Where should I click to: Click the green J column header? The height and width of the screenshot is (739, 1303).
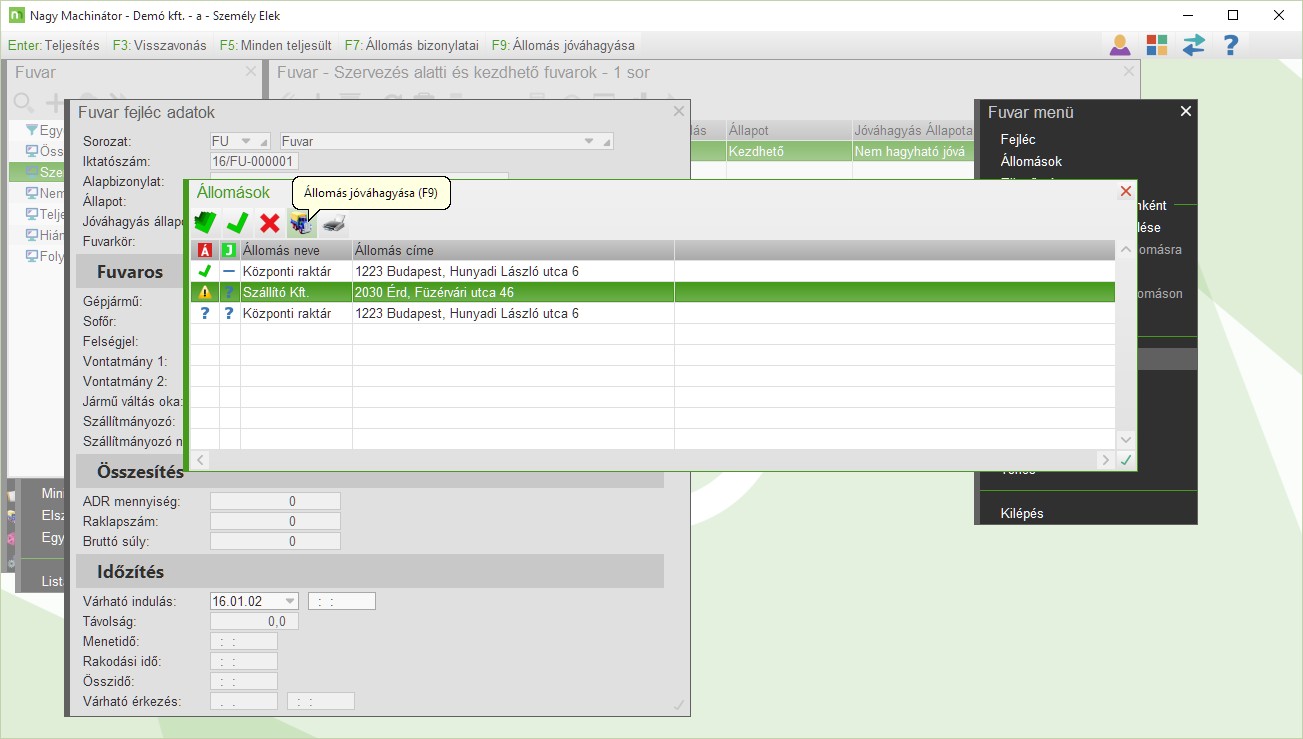point(229,250)
